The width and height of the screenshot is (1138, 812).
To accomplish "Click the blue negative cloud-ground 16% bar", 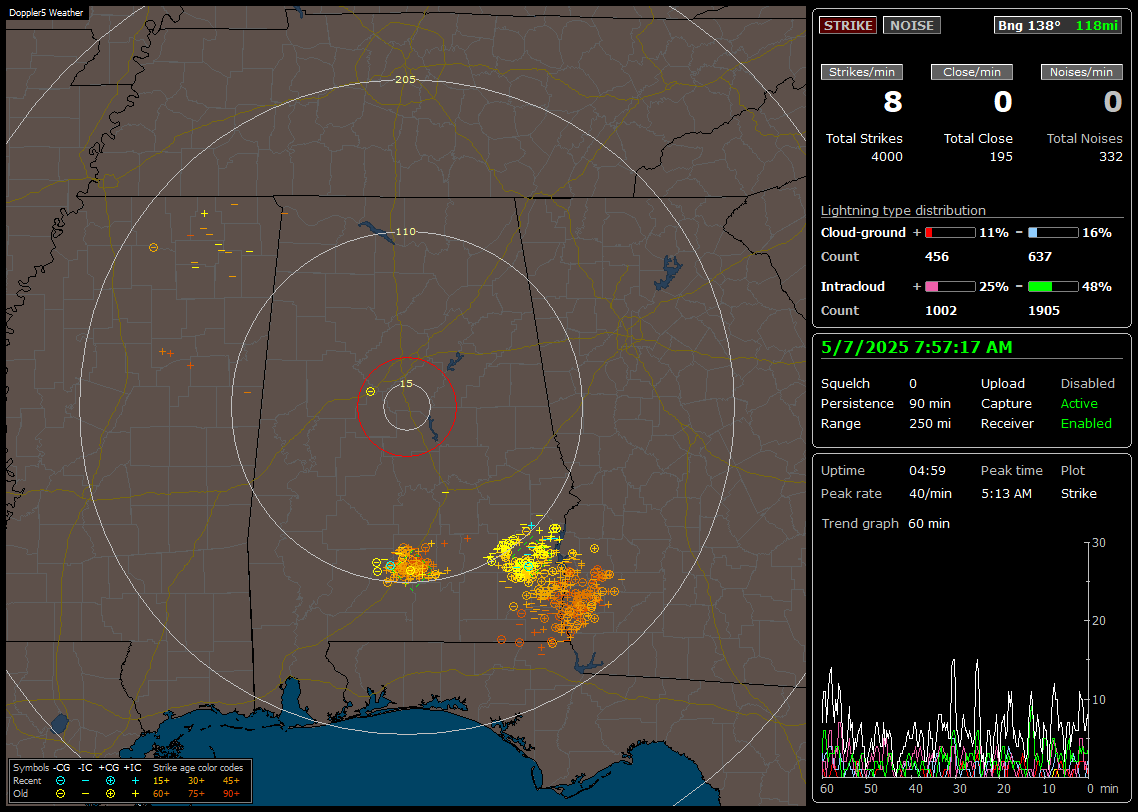I will click(x=1053, y=233).
